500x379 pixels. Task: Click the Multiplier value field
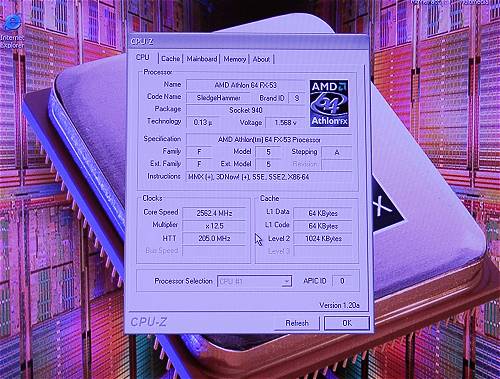point(214,226)
